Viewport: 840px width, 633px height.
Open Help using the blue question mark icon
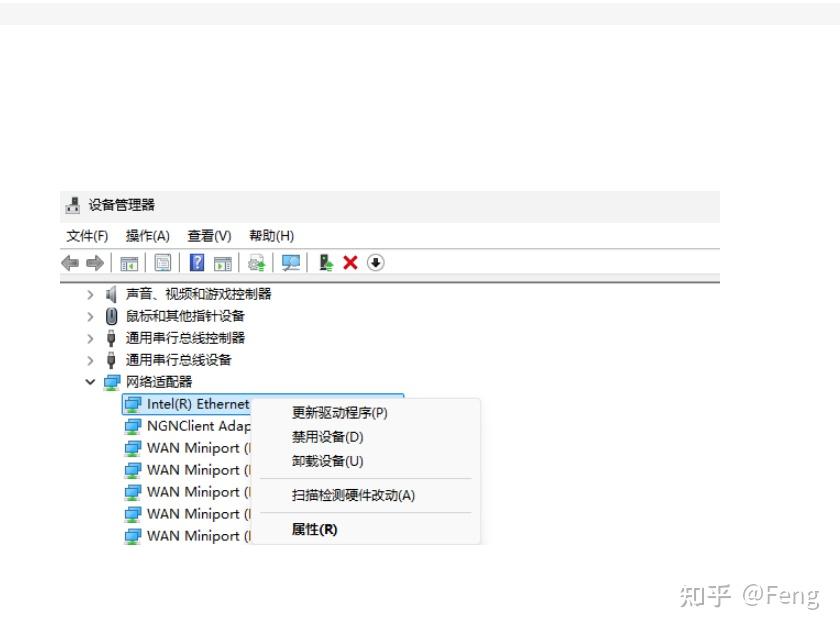(198, 262)
